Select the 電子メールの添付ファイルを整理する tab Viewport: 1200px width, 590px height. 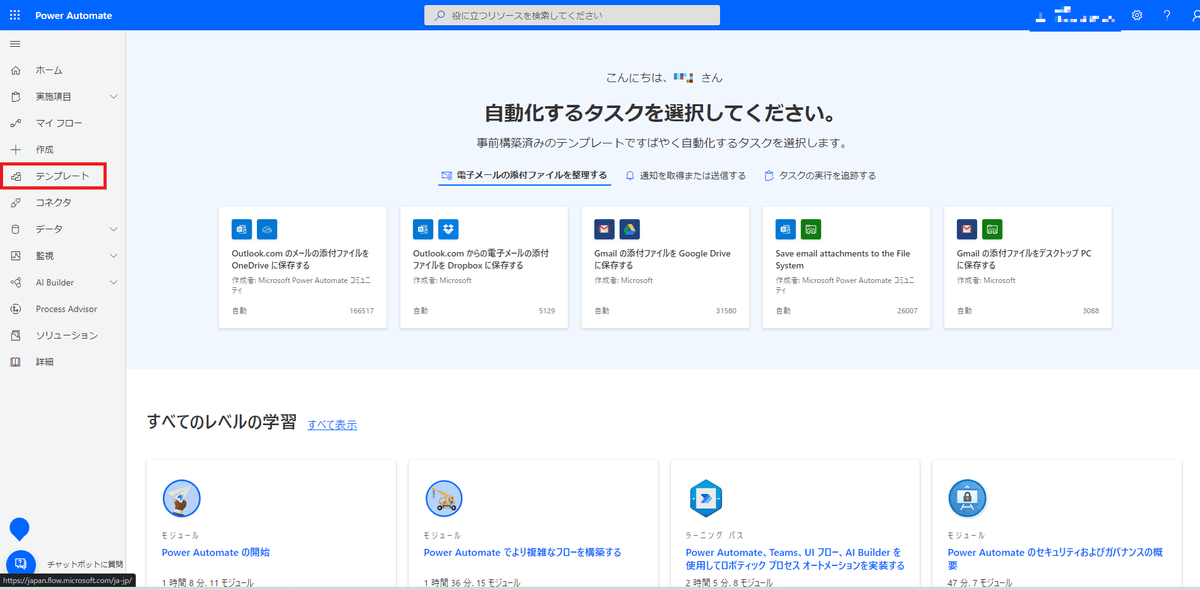coord(525,175)
